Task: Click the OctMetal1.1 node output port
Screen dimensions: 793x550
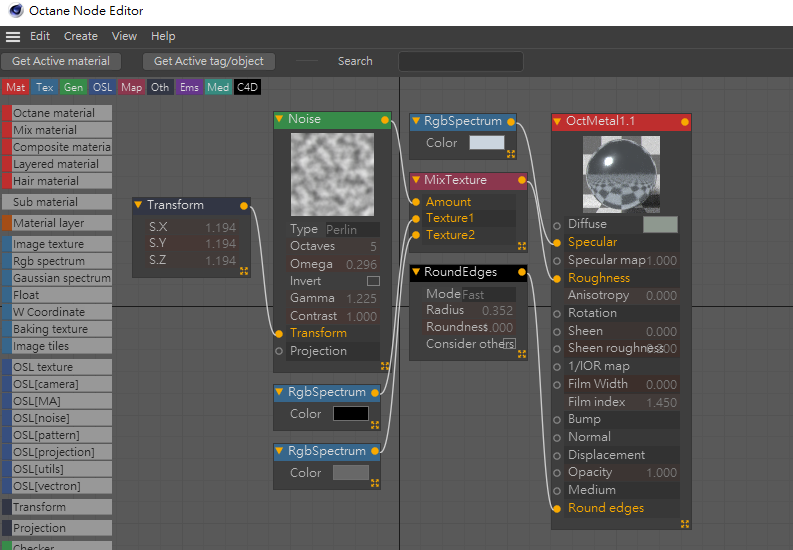Action: tap(685, 122)
